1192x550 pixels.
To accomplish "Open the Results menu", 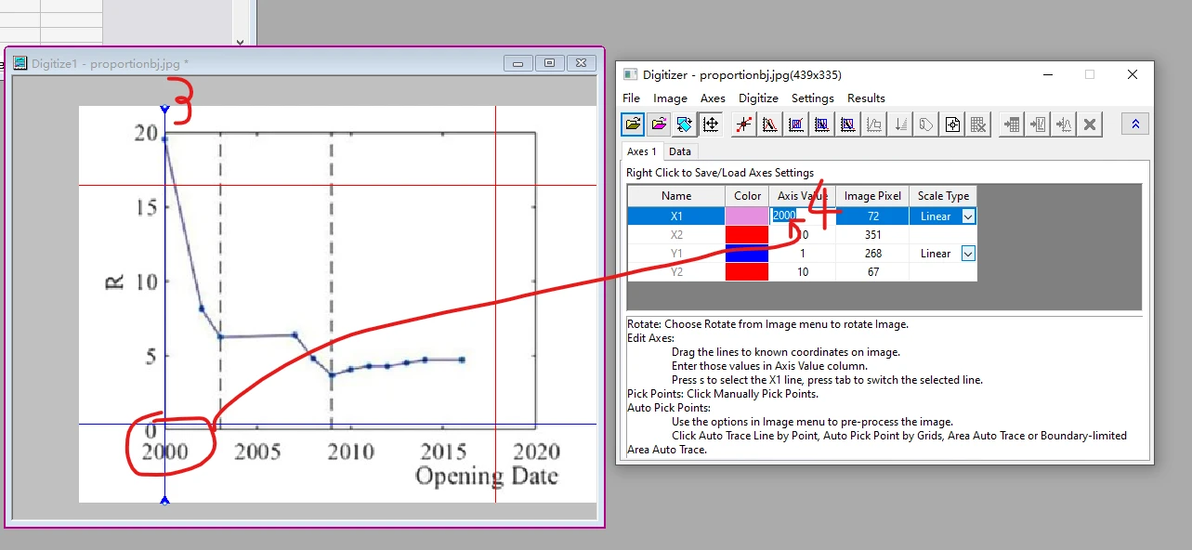I will (866, 98).
